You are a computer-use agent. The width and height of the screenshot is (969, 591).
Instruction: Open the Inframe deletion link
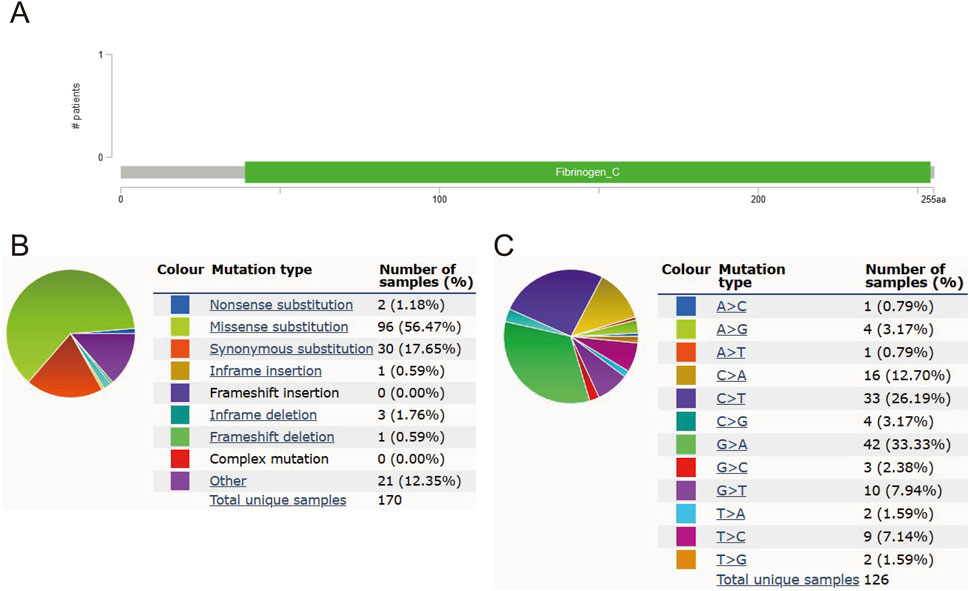(x=263, y=415)
